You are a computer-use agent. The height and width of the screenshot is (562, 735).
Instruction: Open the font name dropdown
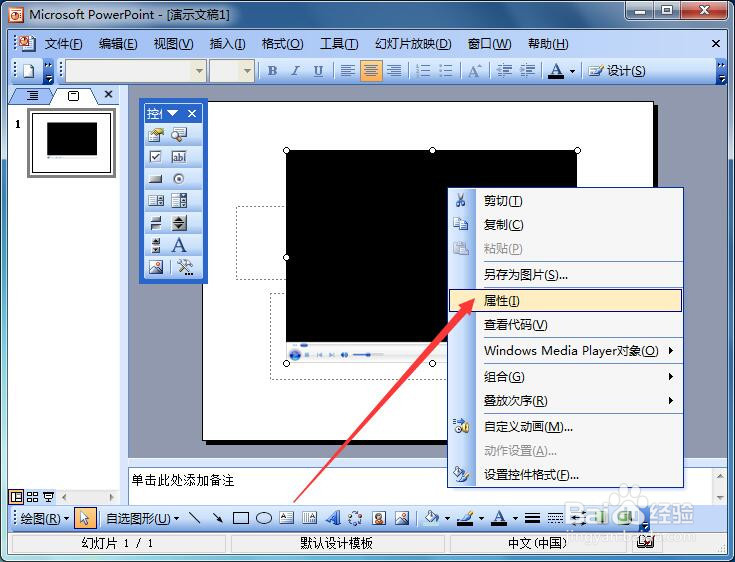(x=199, y=71)
